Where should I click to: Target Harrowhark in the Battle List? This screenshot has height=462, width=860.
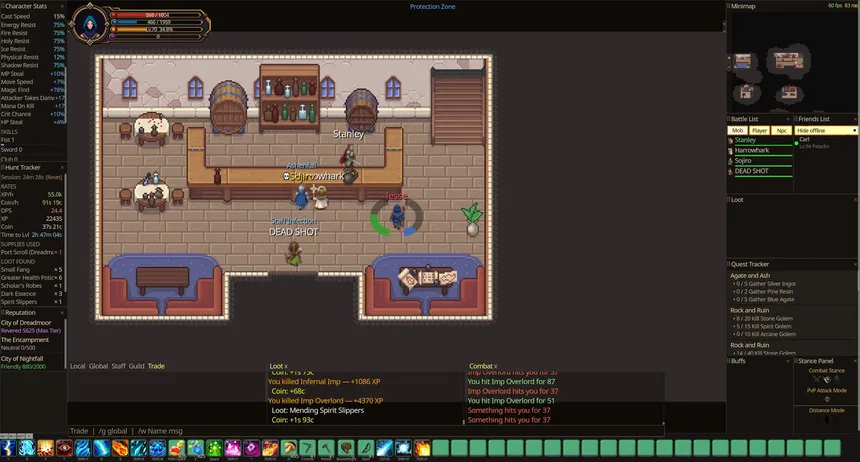760,151
